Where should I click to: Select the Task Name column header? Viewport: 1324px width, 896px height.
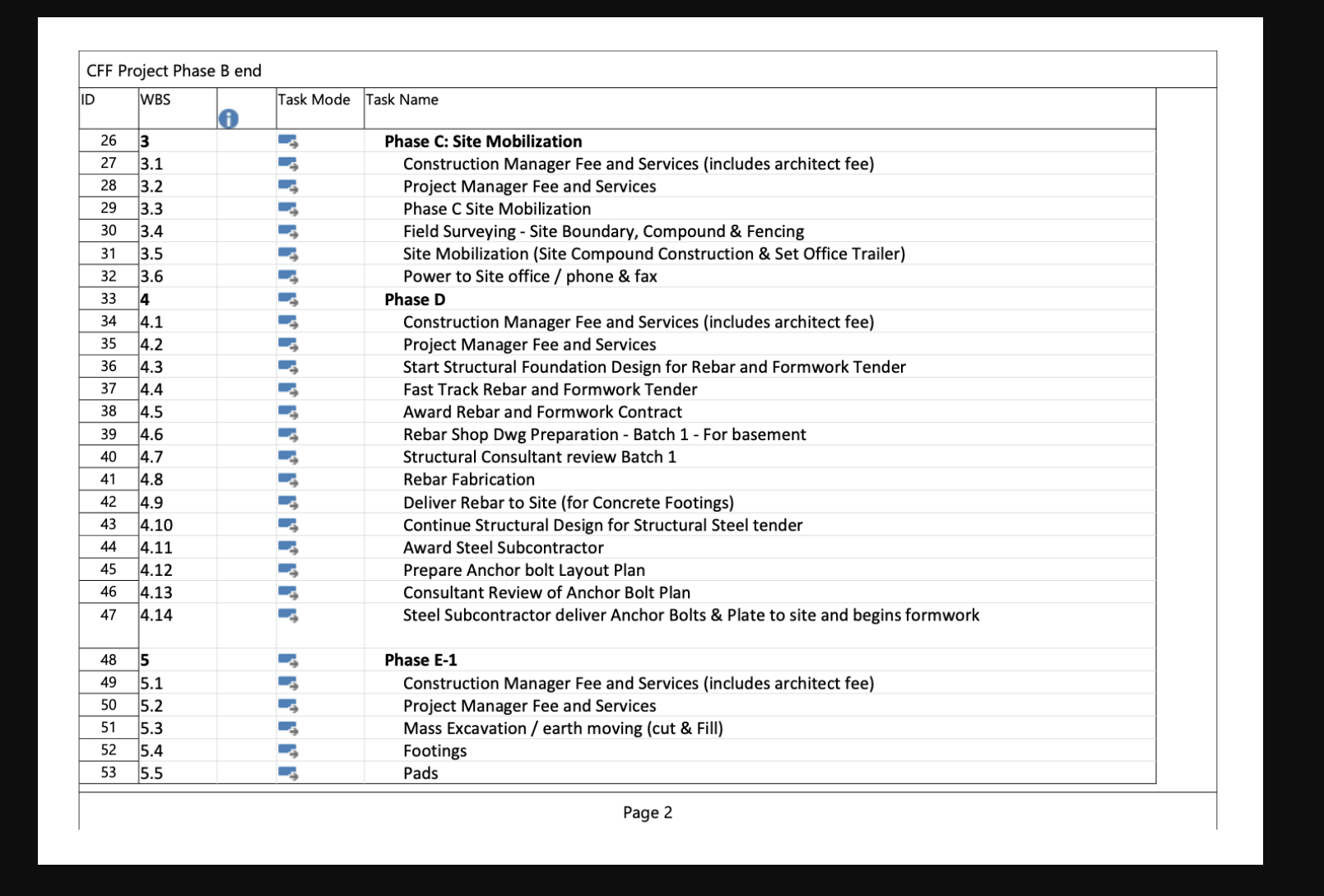coord(402,100)
